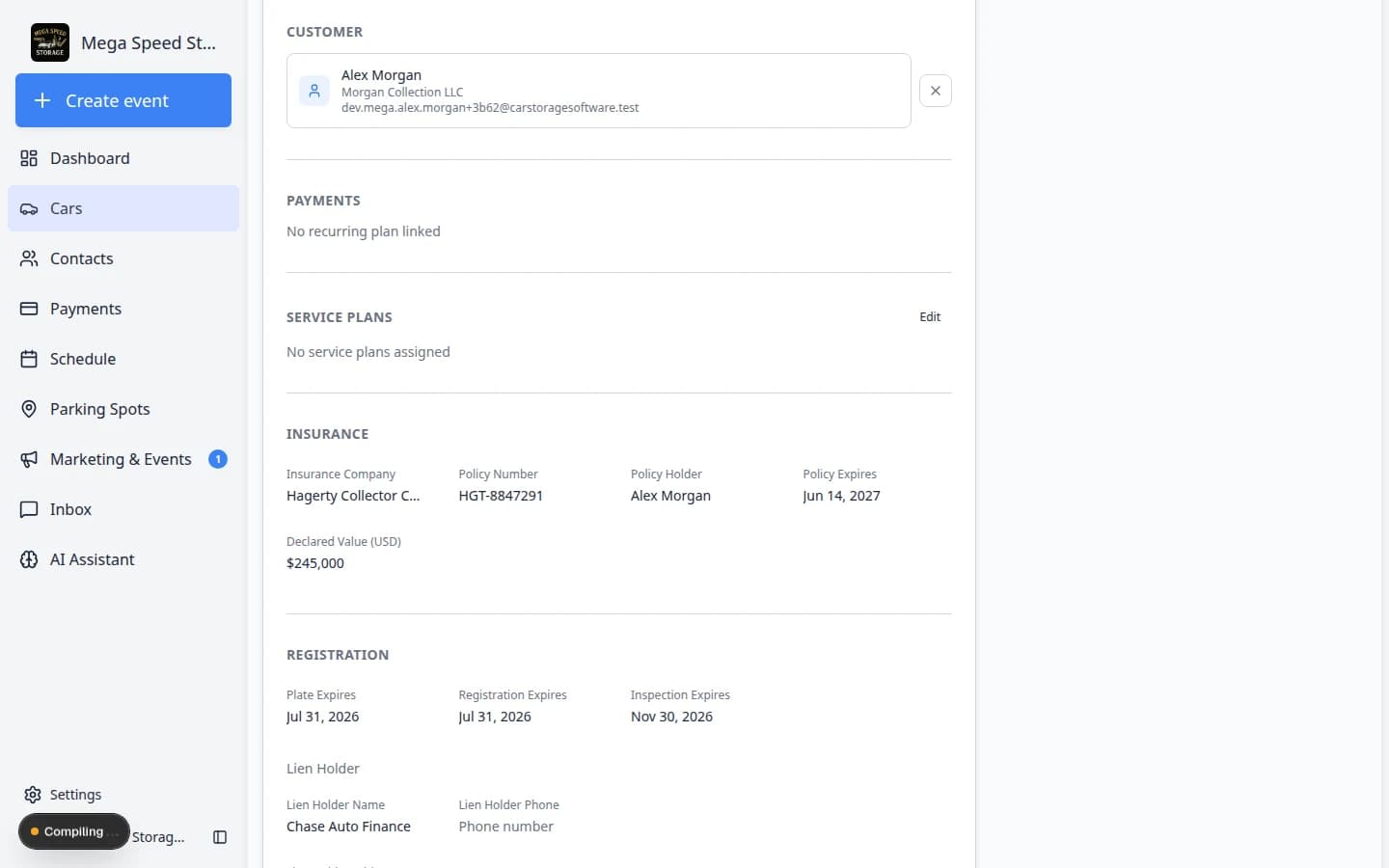Click the Settings gear icon
1389x868 pixels.
(33, 795)
